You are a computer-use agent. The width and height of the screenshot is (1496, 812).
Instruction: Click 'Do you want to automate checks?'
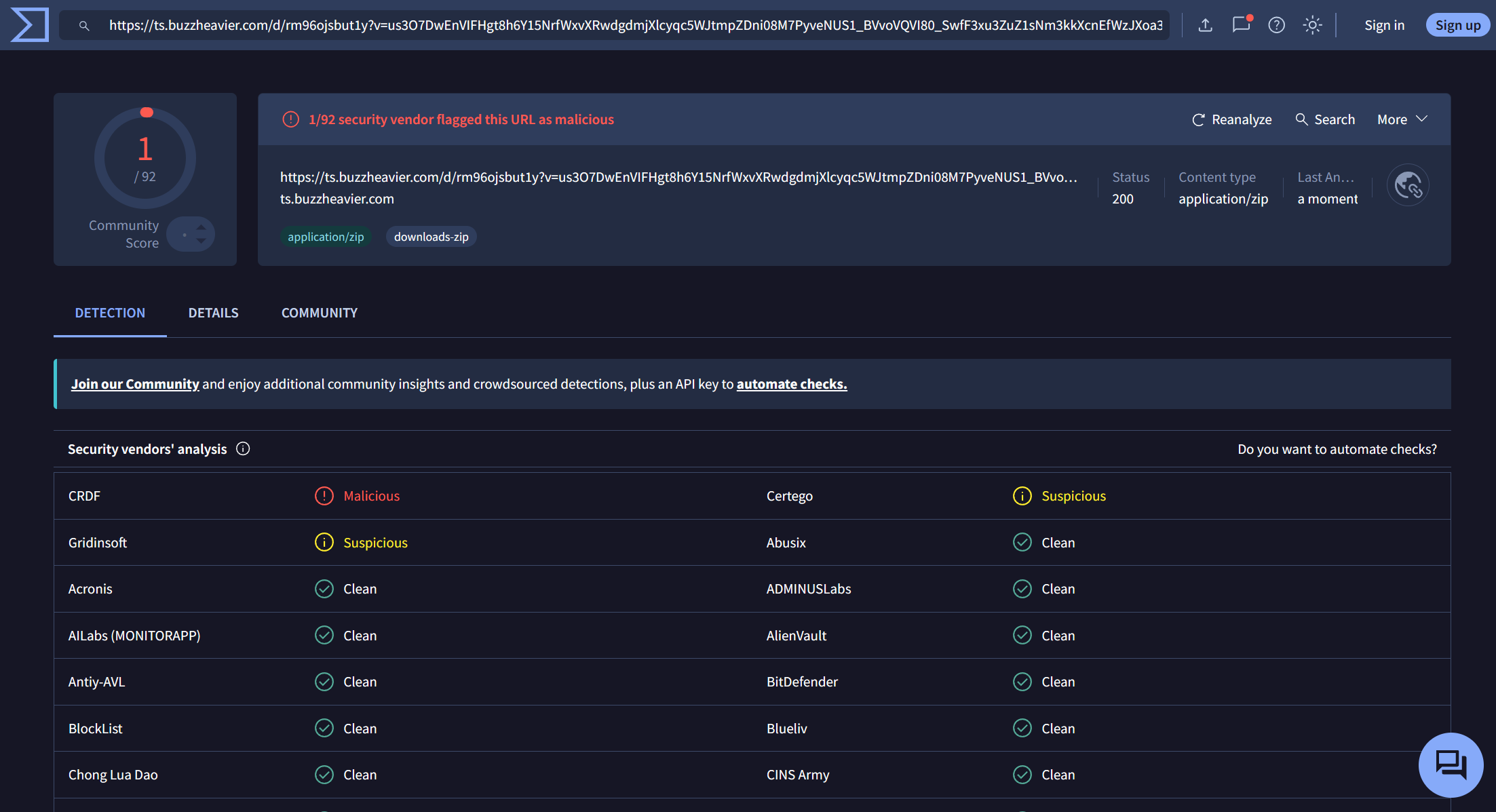click(x=1337, y=449)
